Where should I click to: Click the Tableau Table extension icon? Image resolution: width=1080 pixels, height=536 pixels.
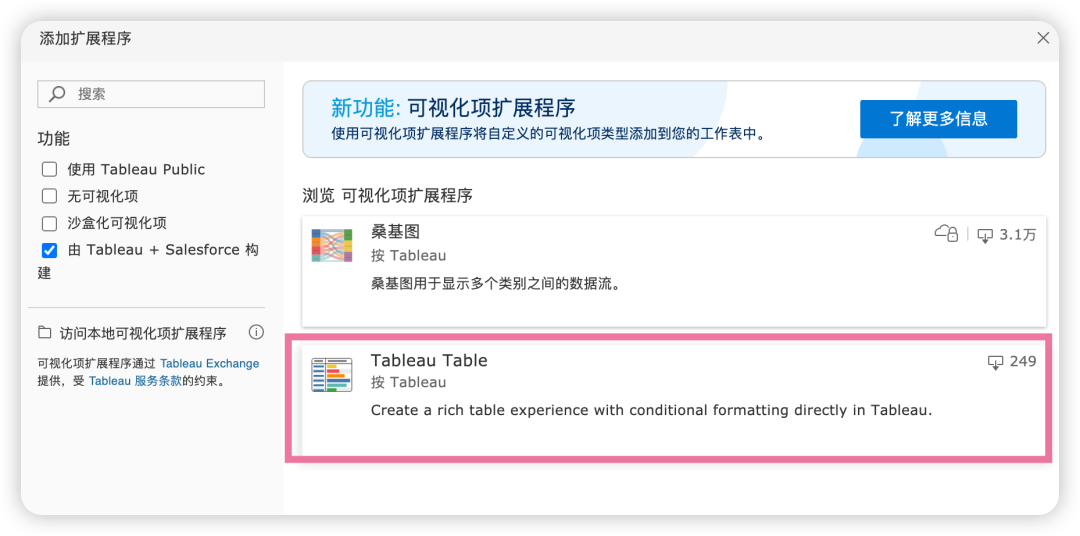[x=331, y=374]
